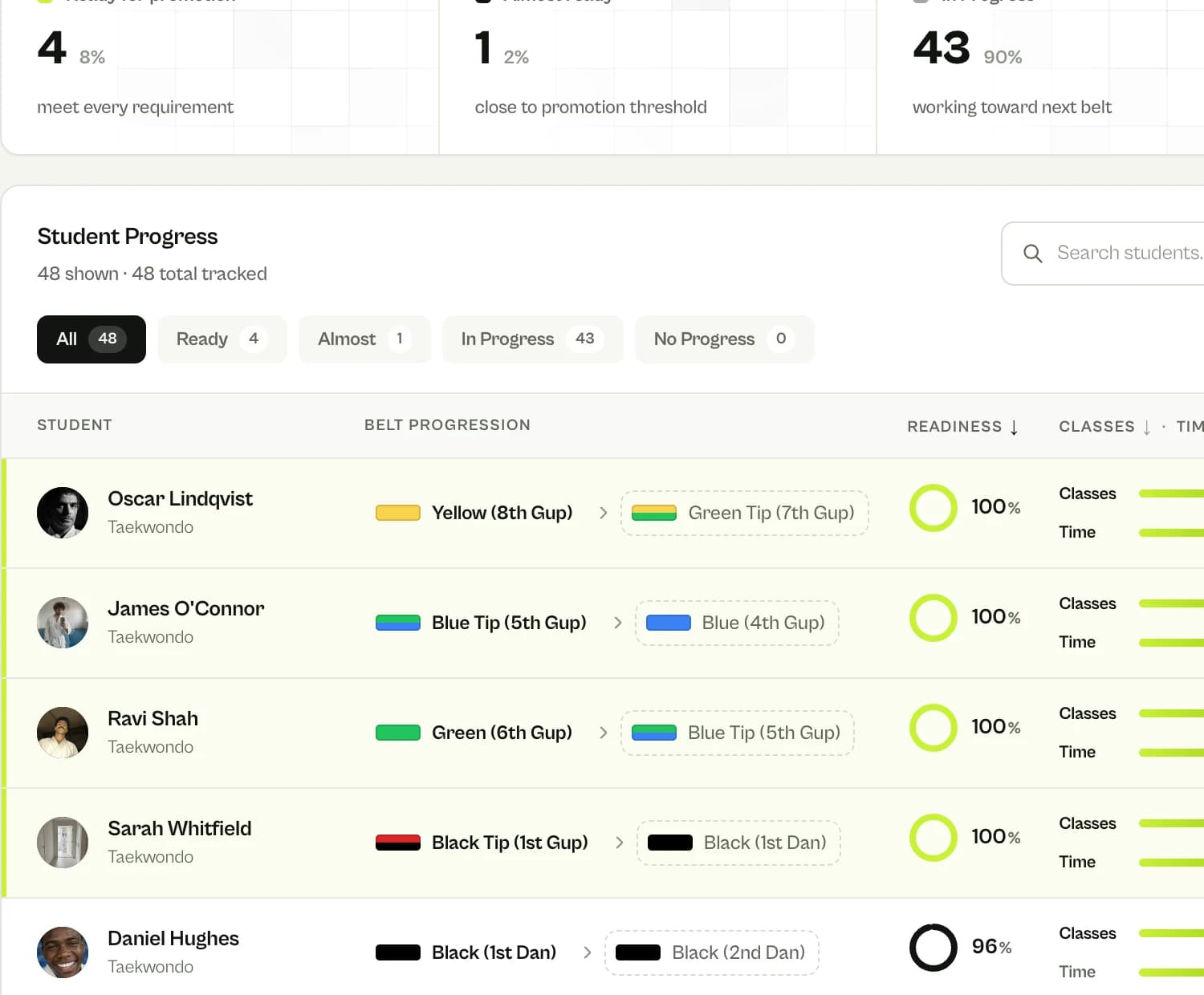This screenshot has height=995, width=1204.
Task: Click Daniel Hughes's Time progress bar
Action: [1171, 973]
